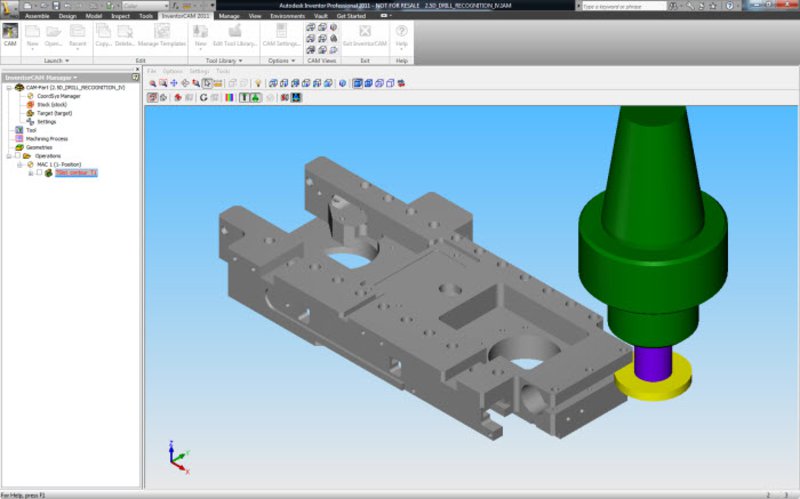Click the CAM button in the ribbon
Screen dimensions: 800x499
11,35
